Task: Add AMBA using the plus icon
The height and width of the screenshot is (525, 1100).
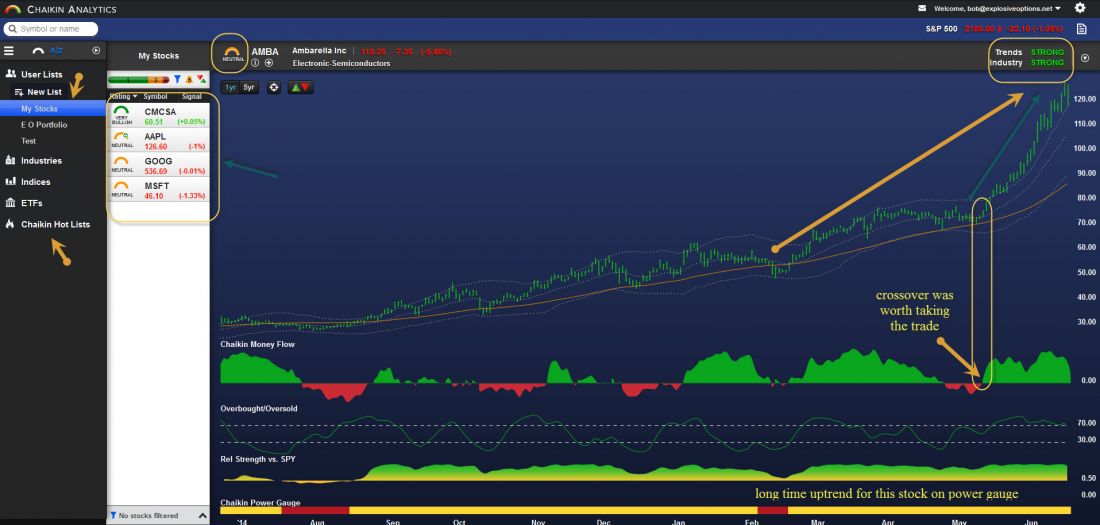Action: [268, 63]
